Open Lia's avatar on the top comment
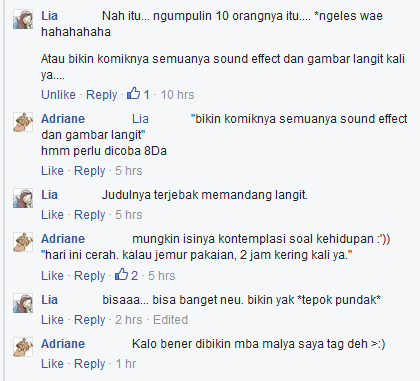The height and width of the screenshot is (381, 420). click(x=23, y=19)
